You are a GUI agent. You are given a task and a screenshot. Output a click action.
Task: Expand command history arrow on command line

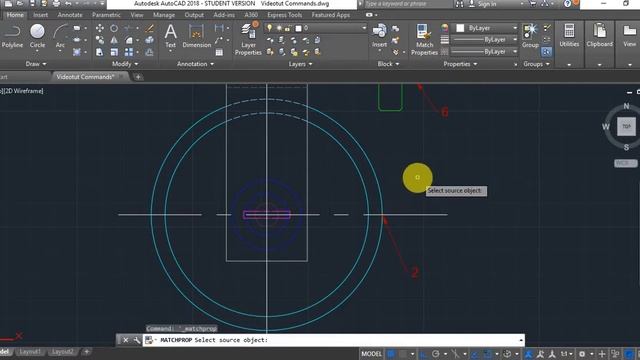click(521, 340)
